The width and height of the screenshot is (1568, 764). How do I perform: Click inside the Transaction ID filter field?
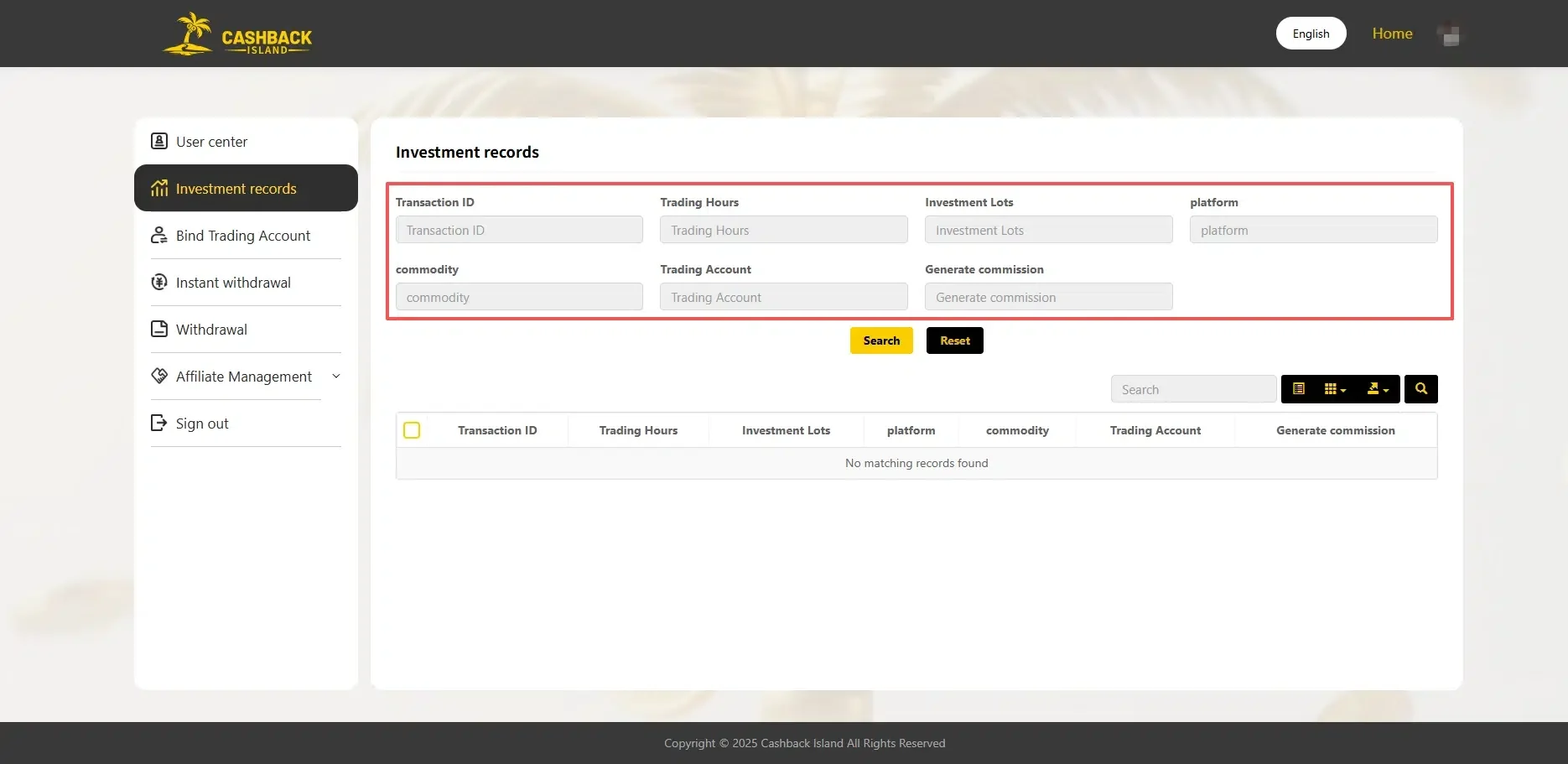[518, 230]
